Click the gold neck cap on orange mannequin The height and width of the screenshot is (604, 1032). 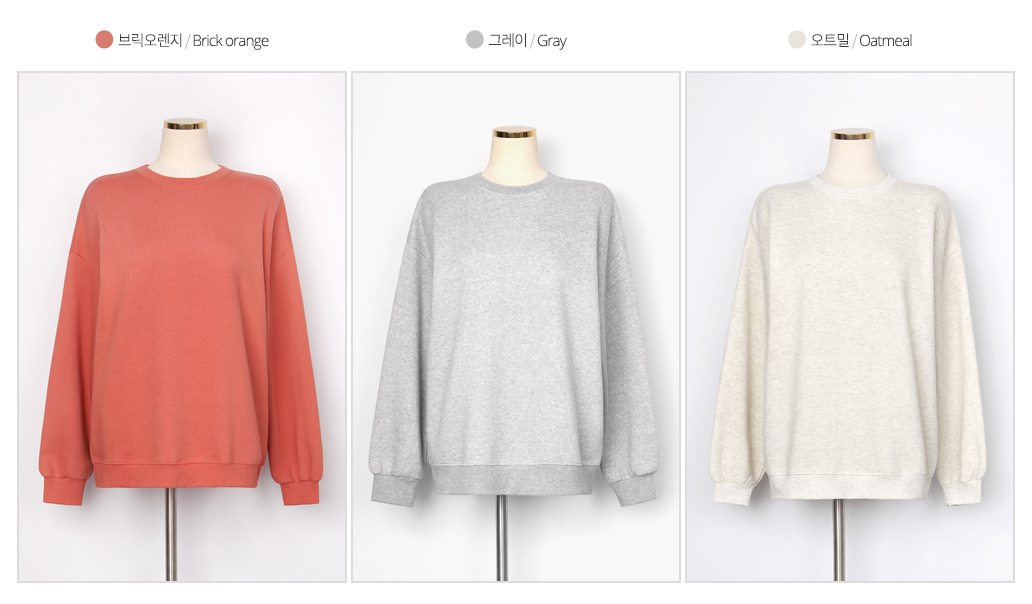pyautogui.click(x=185, y=124)
